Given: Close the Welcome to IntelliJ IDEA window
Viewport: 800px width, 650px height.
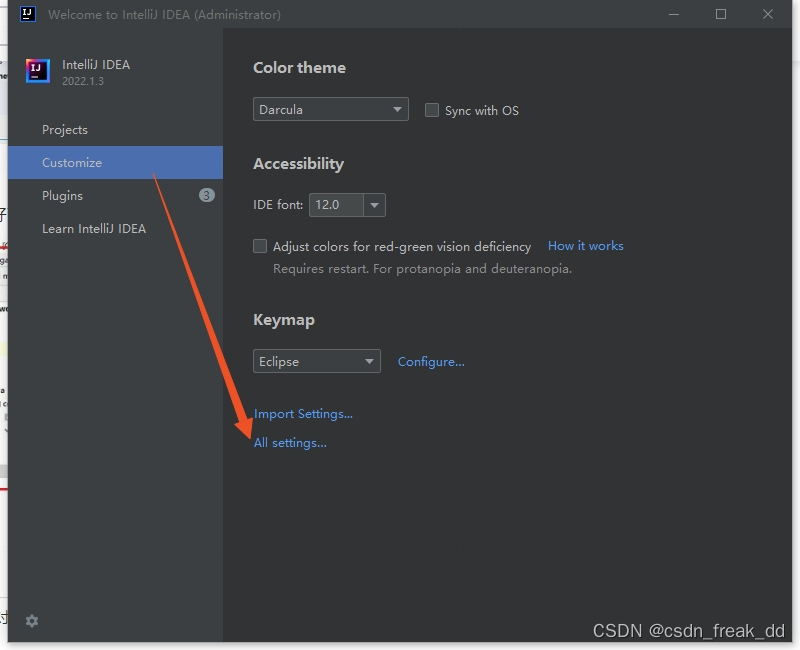Looking at the screenshot, I should click(x=768, y=14).
